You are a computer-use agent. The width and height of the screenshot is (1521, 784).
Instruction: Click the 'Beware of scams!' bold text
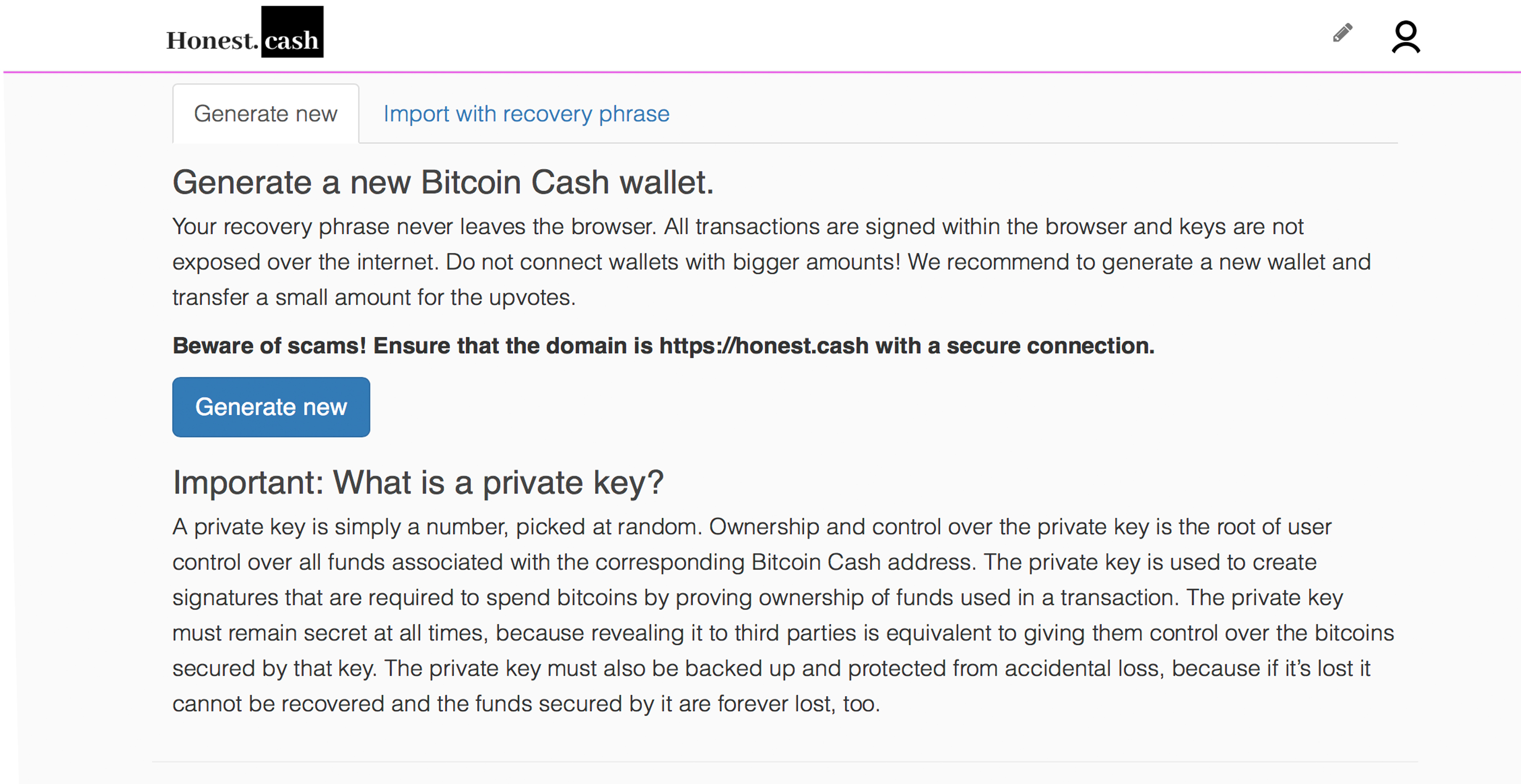click(x=269, y=346)
